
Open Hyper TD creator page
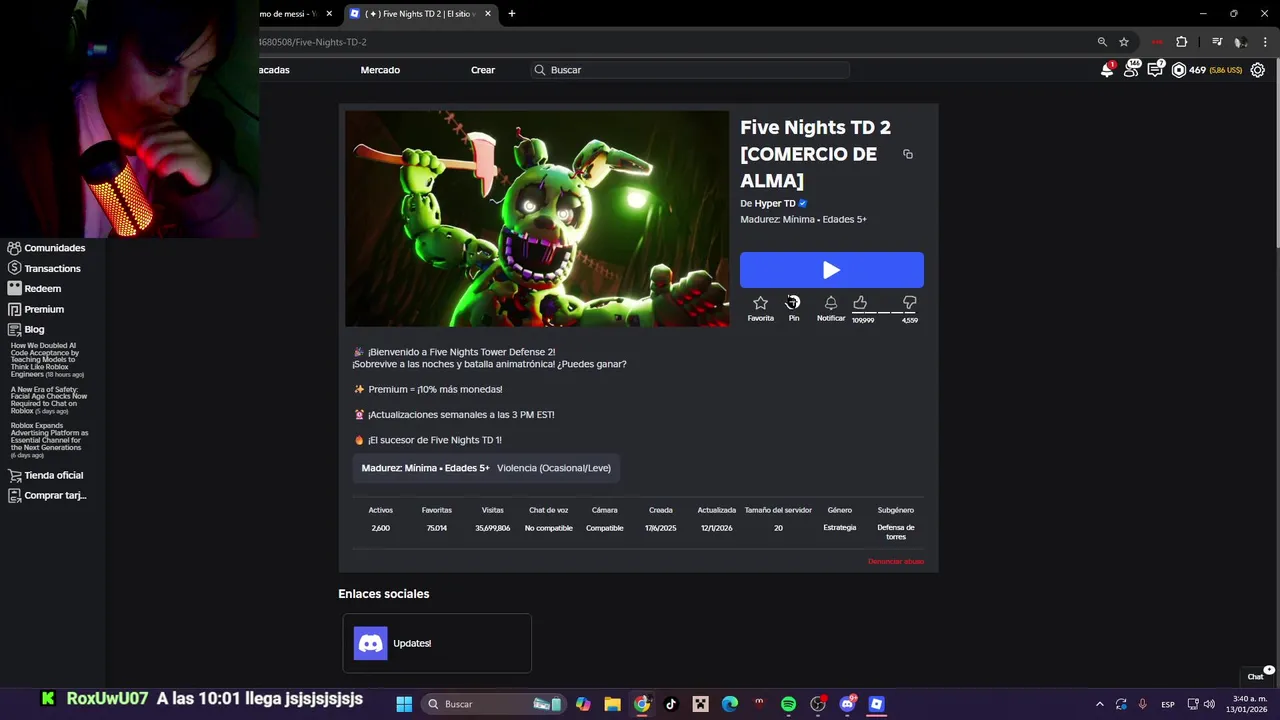click(775, 203)
